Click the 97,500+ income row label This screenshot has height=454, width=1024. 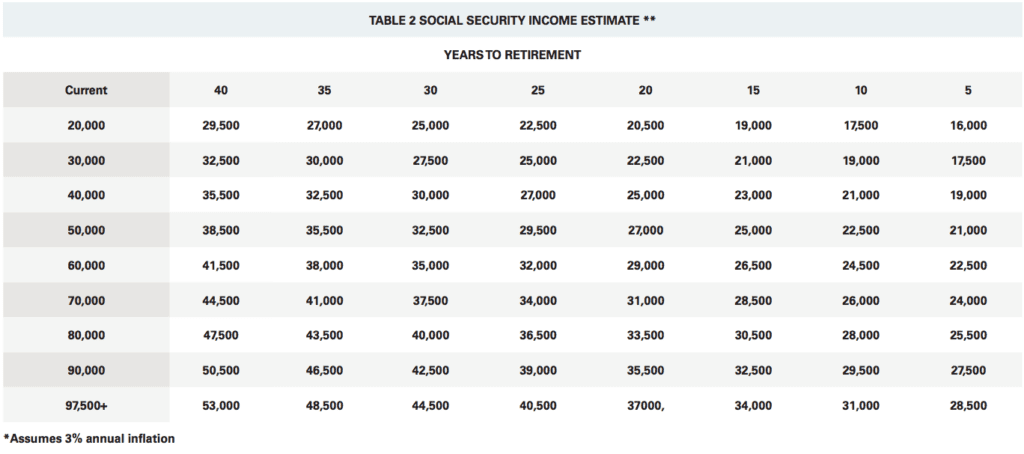point(86,406)
